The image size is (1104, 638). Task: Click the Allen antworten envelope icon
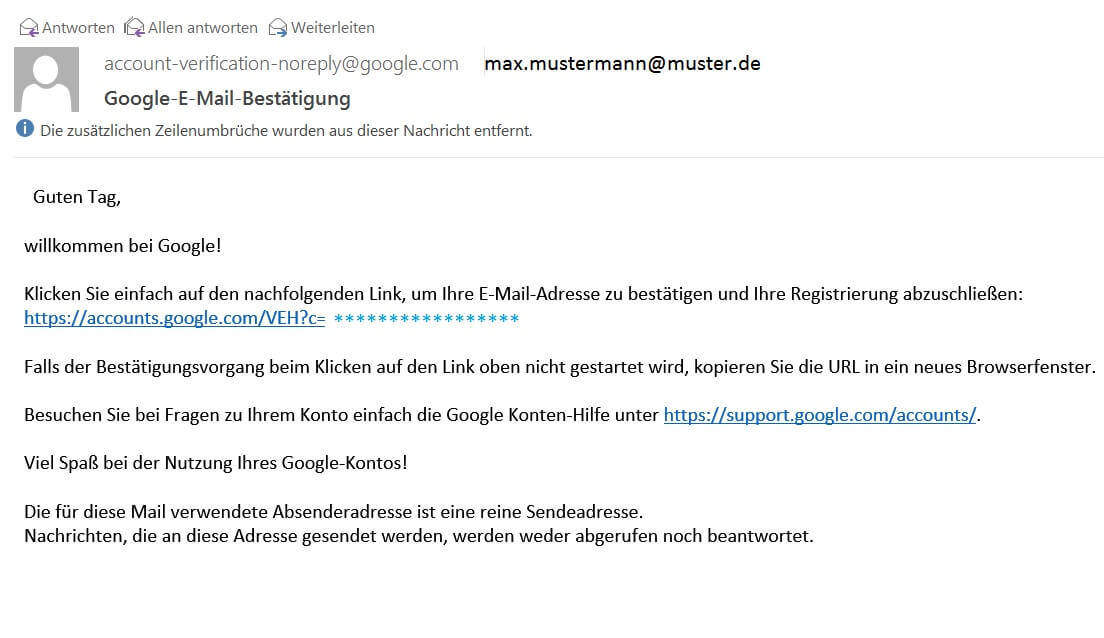point(134,27)
